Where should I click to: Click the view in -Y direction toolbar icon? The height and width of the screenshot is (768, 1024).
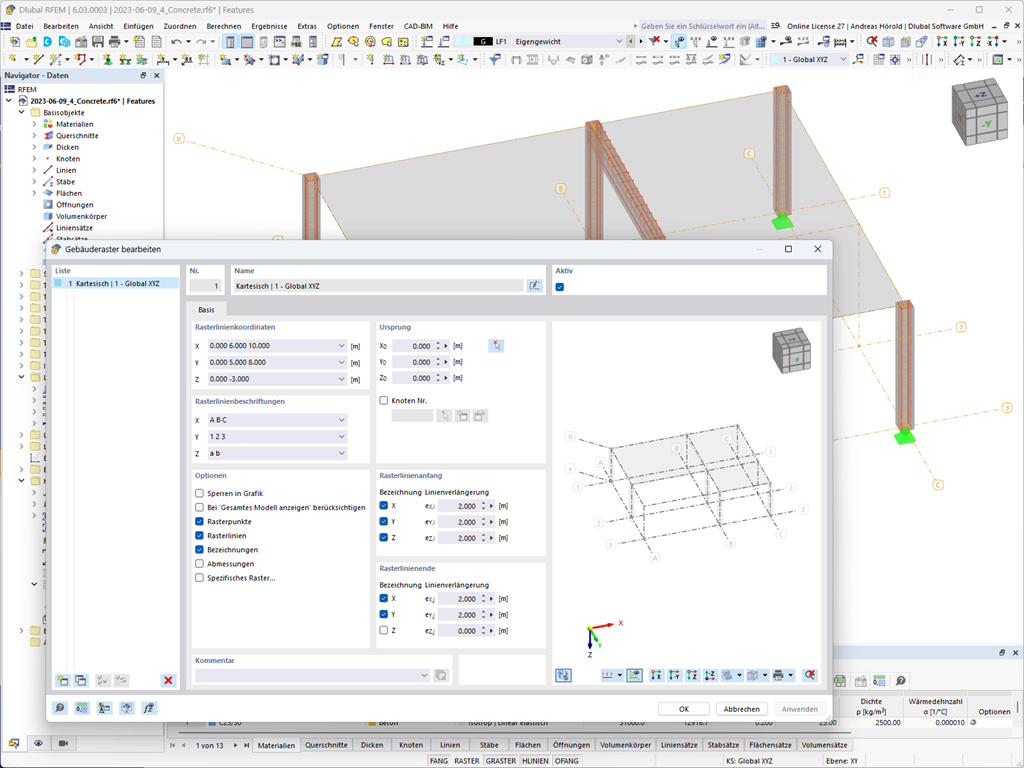tap(959, 42)
